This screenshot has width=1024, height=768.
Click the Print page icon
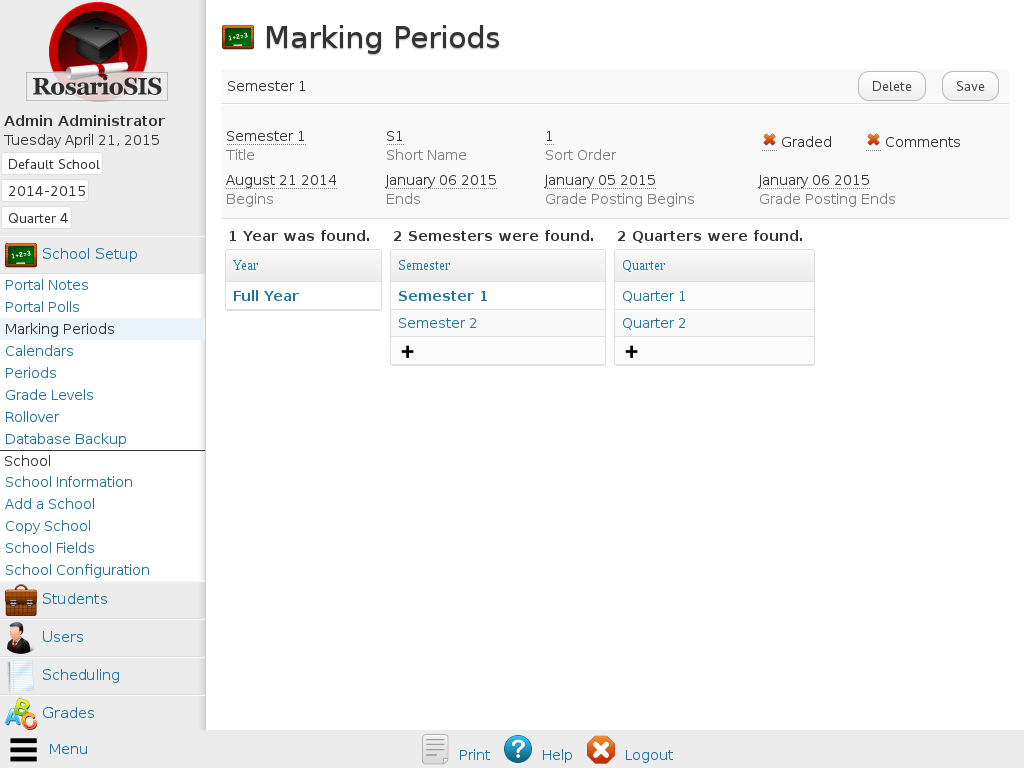(435, 750)
